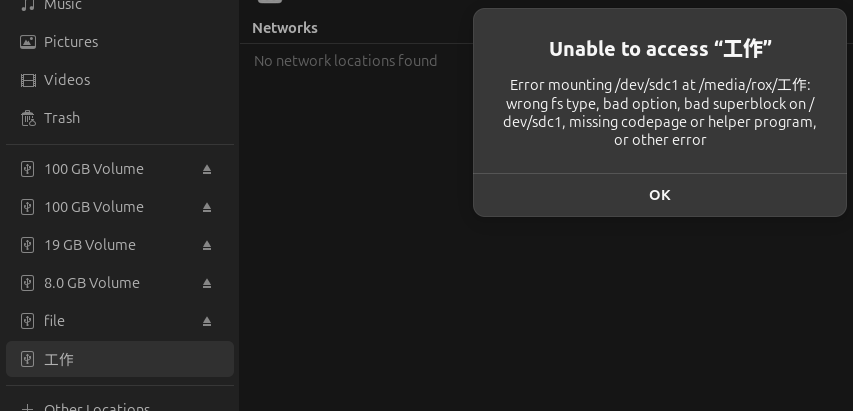This screenshot has height=411, width=853.
Task: Click the error message about mounting /dev/sdc1
Action: [x=660, y=113]
